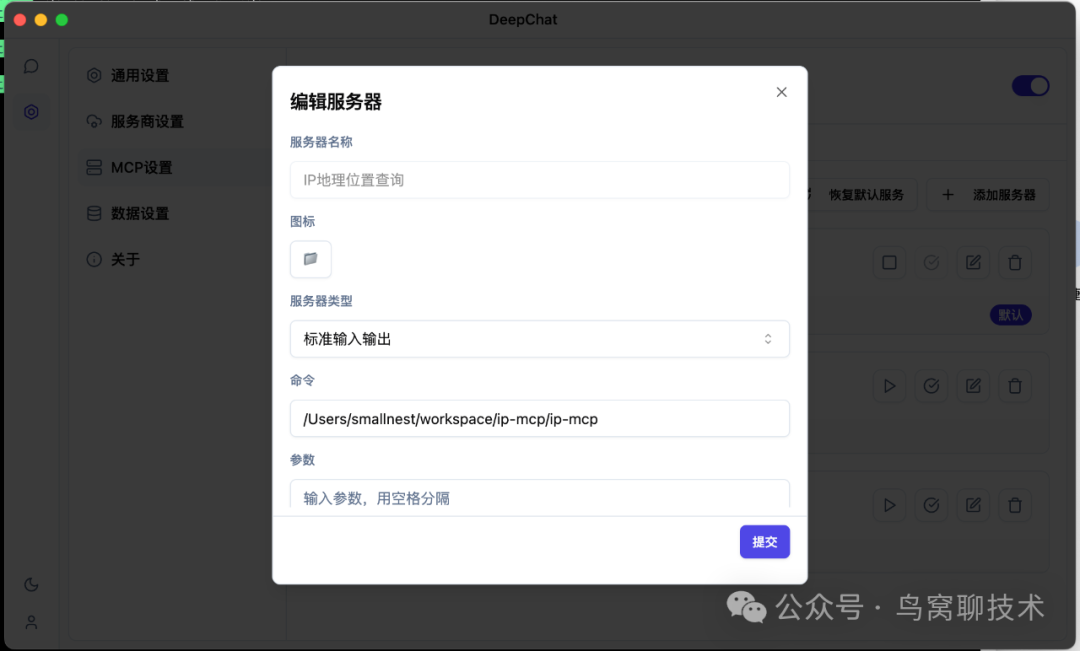Open the user profile icon in sidebar
This screenshot has height=651, width=1080.
[31, 623]
